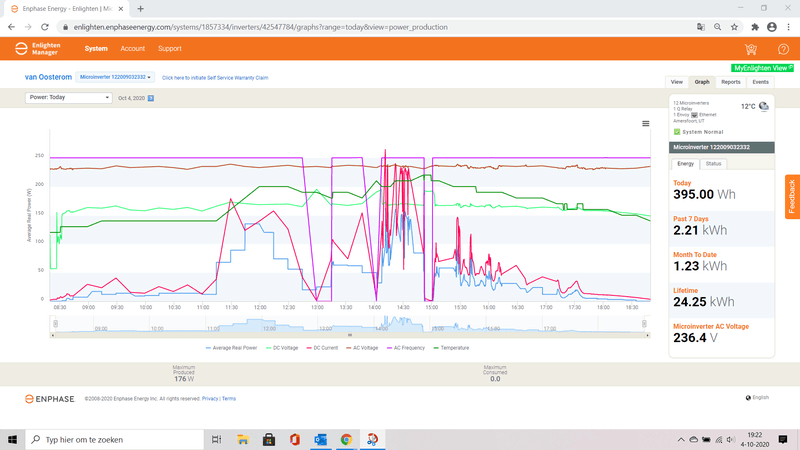
Task: Open the shopping cart icon
Action: point(751,49)
